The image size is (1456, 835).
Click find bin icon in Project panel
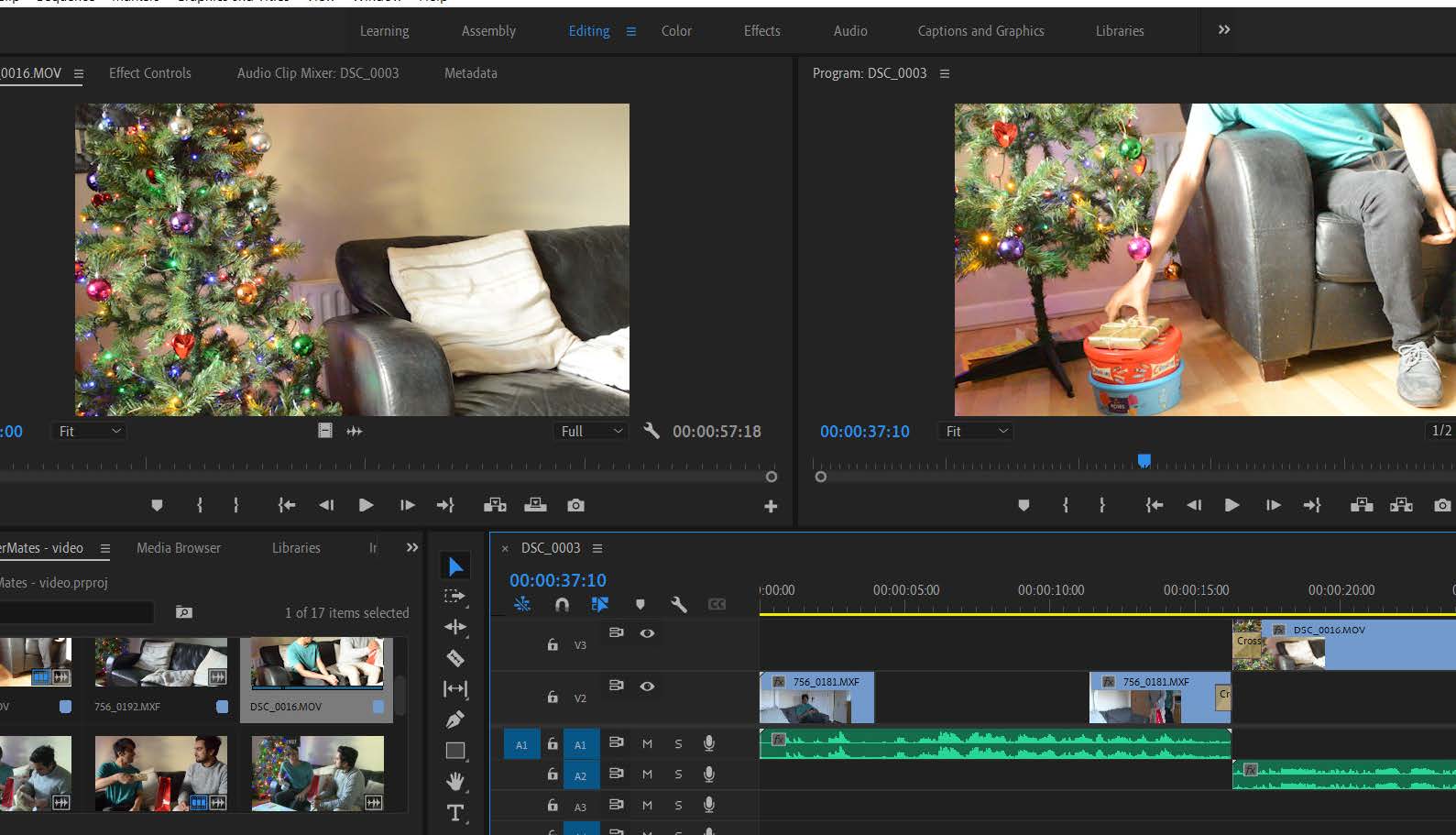coord(184,611)
